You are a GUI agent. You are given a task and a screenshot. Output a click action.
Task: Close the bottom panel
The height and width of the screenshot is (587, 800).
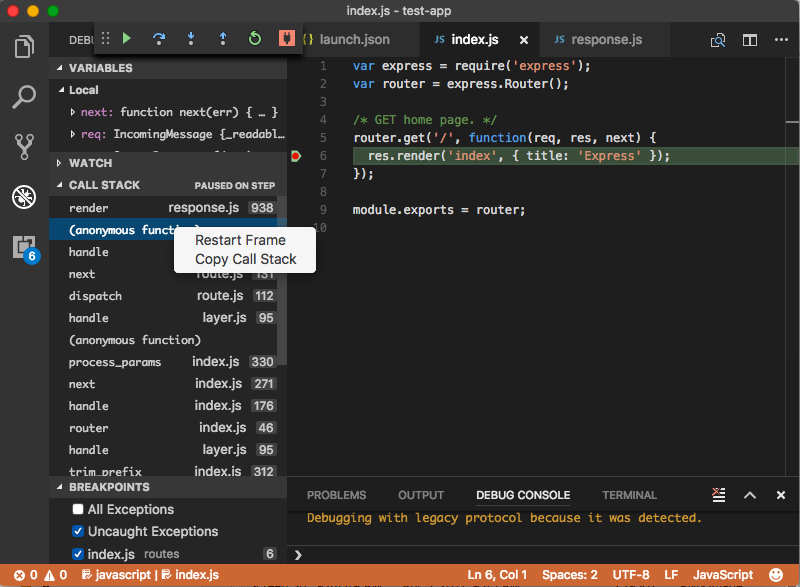[x=781, y=495]
